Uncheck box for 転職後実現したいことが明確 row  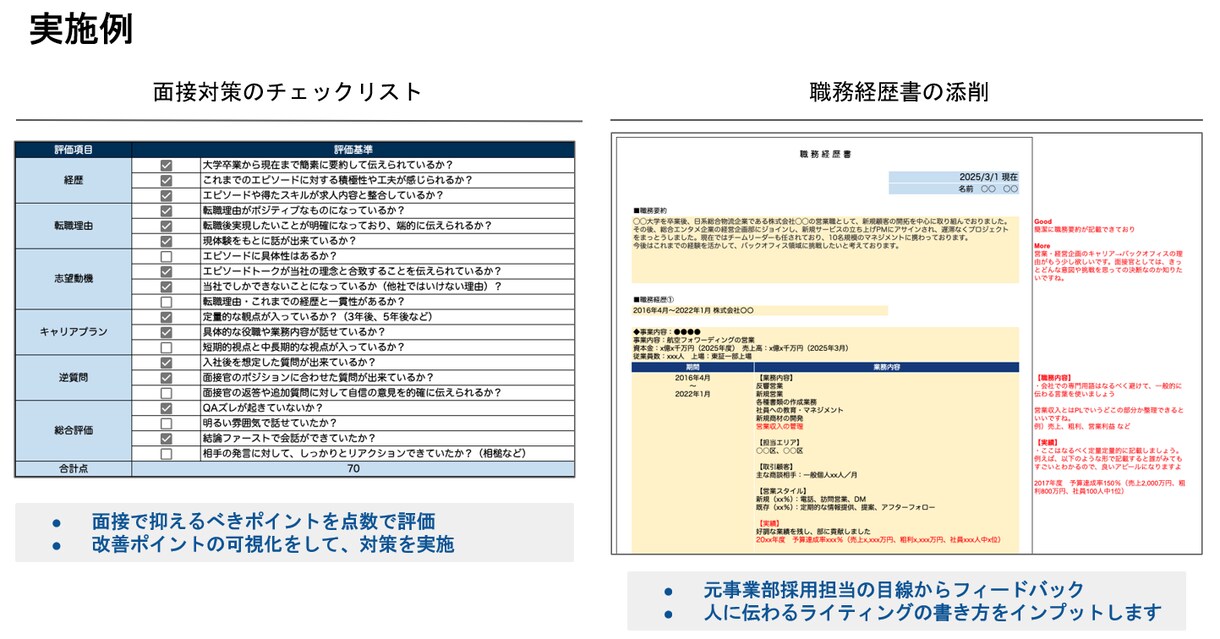click(166, 226)
